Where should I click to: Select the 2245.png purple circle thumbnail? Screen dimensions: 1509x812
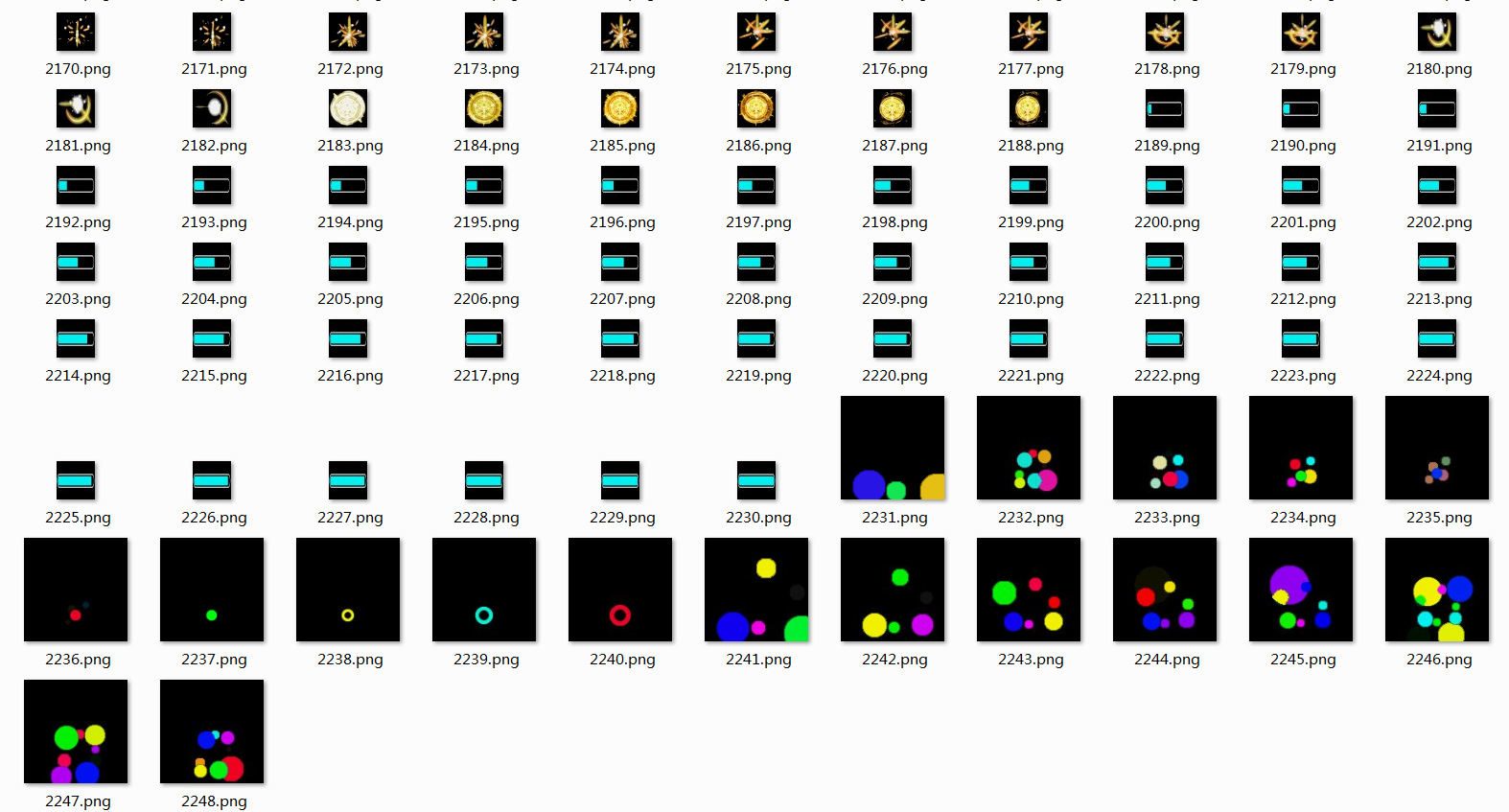coord(1301,590)
